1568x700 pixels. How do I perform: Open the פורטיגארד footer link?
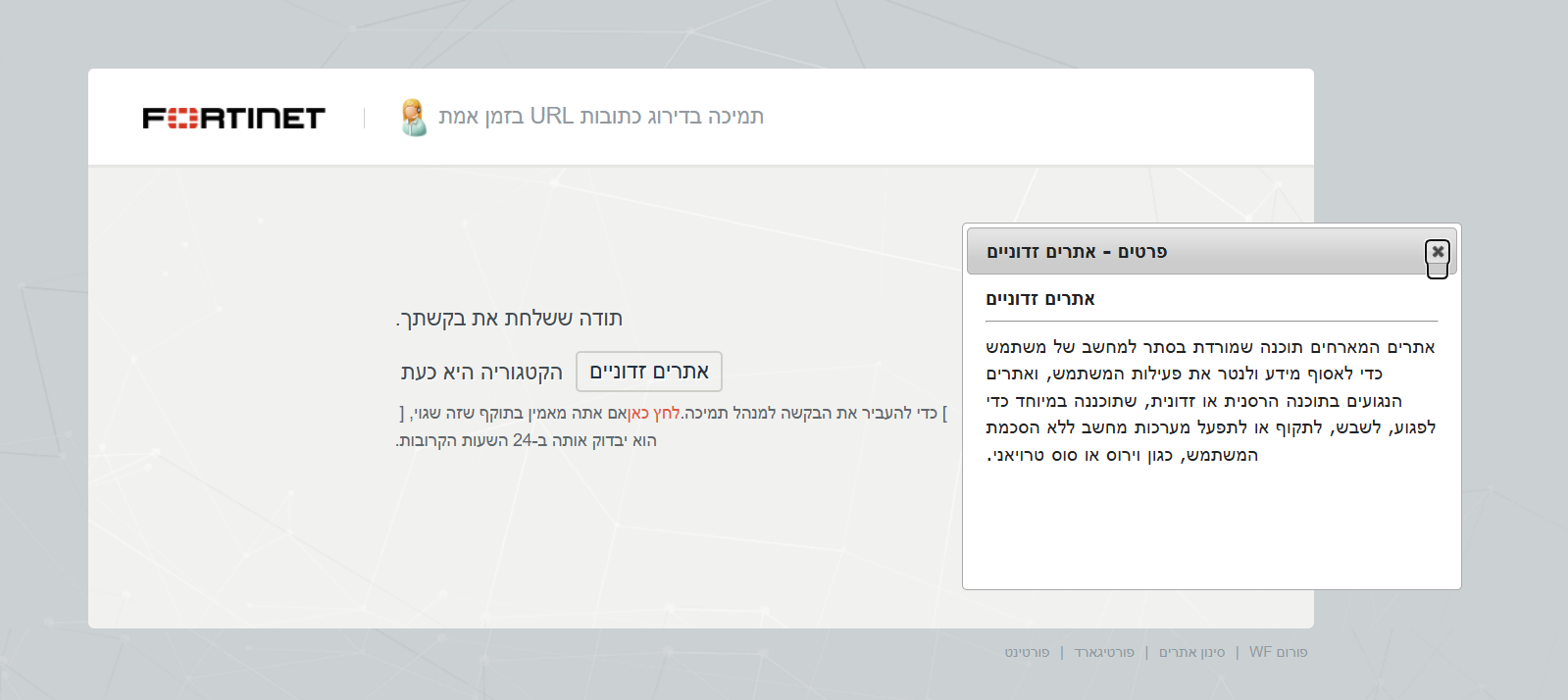tap(1104, 652)
